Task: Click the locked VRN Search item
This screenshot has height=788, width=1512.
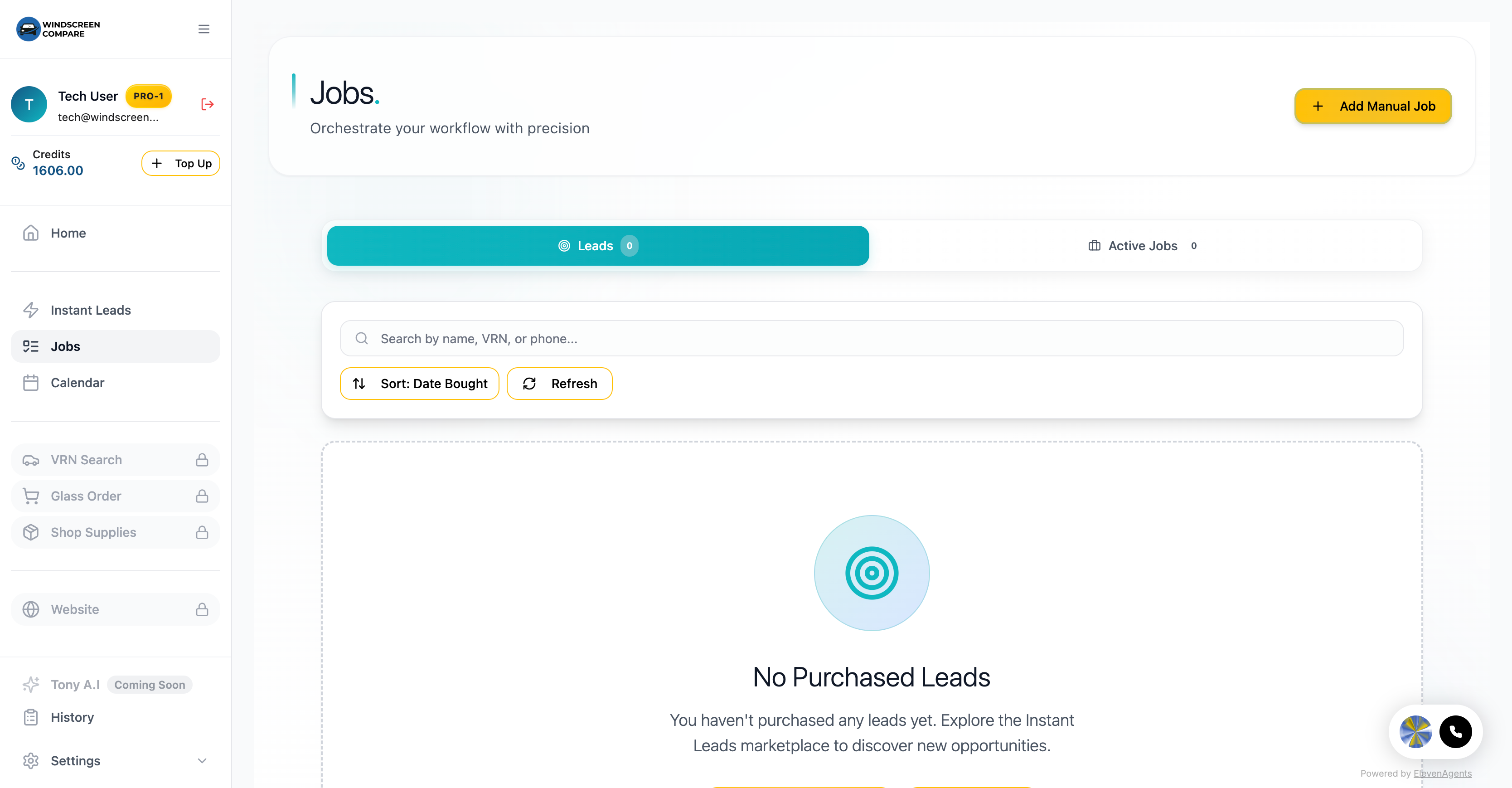Action: [115, 460]
